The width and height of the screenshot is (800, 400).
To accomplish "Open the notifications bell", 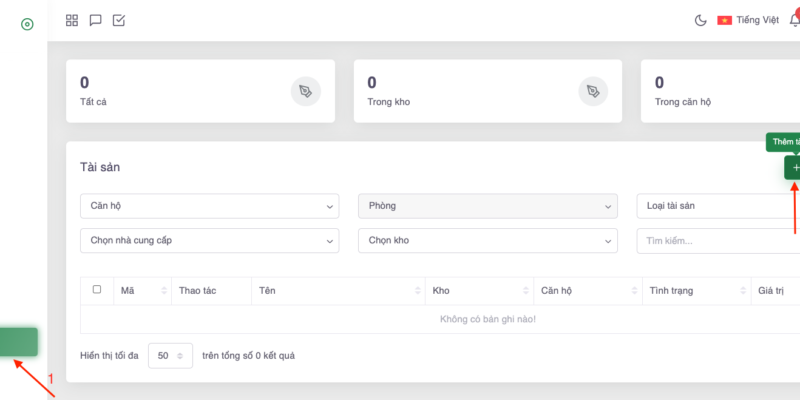I will [794, 20].
